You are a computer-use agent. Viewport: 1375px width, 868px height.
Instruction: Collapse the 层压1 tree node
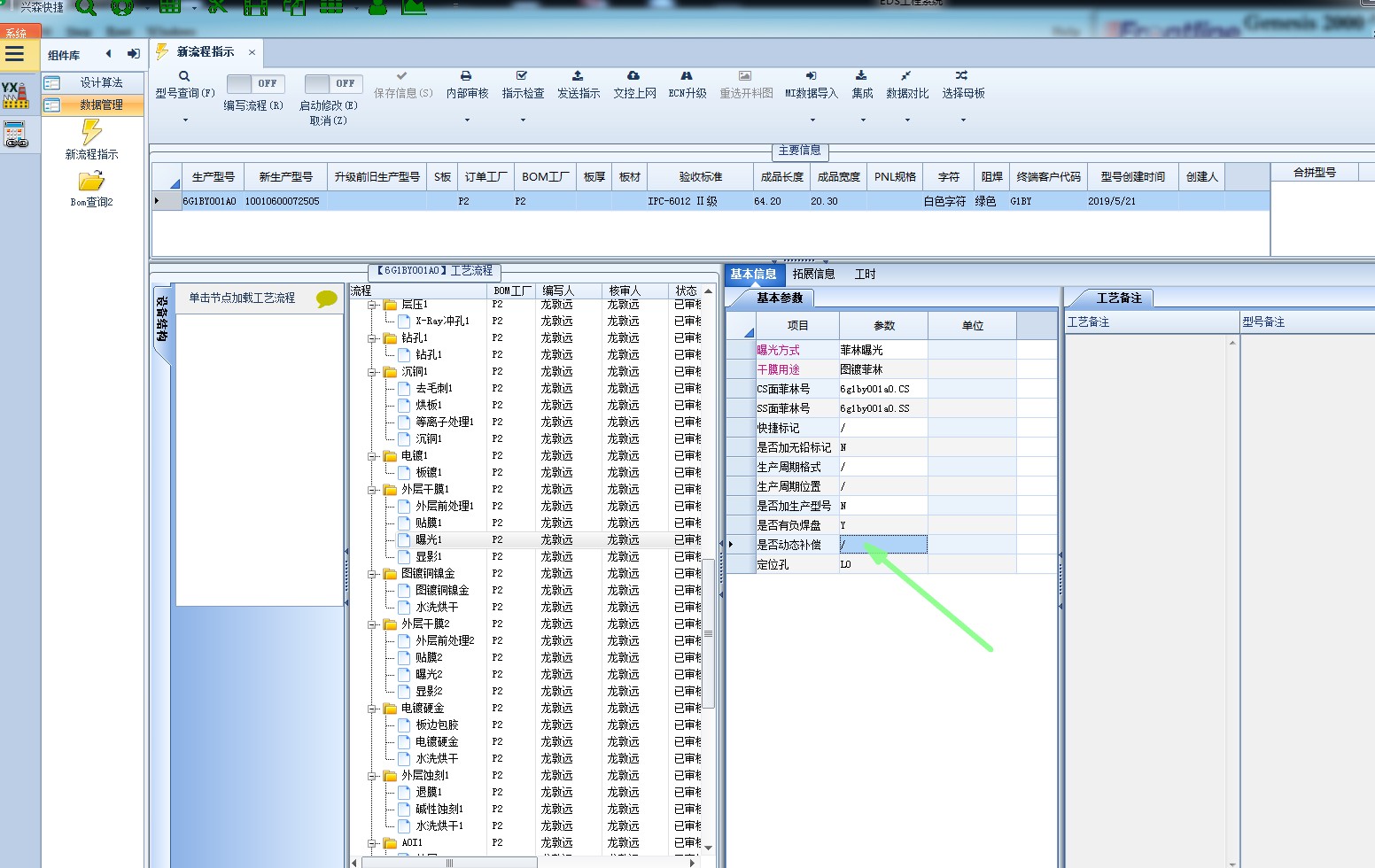(373, 305)
